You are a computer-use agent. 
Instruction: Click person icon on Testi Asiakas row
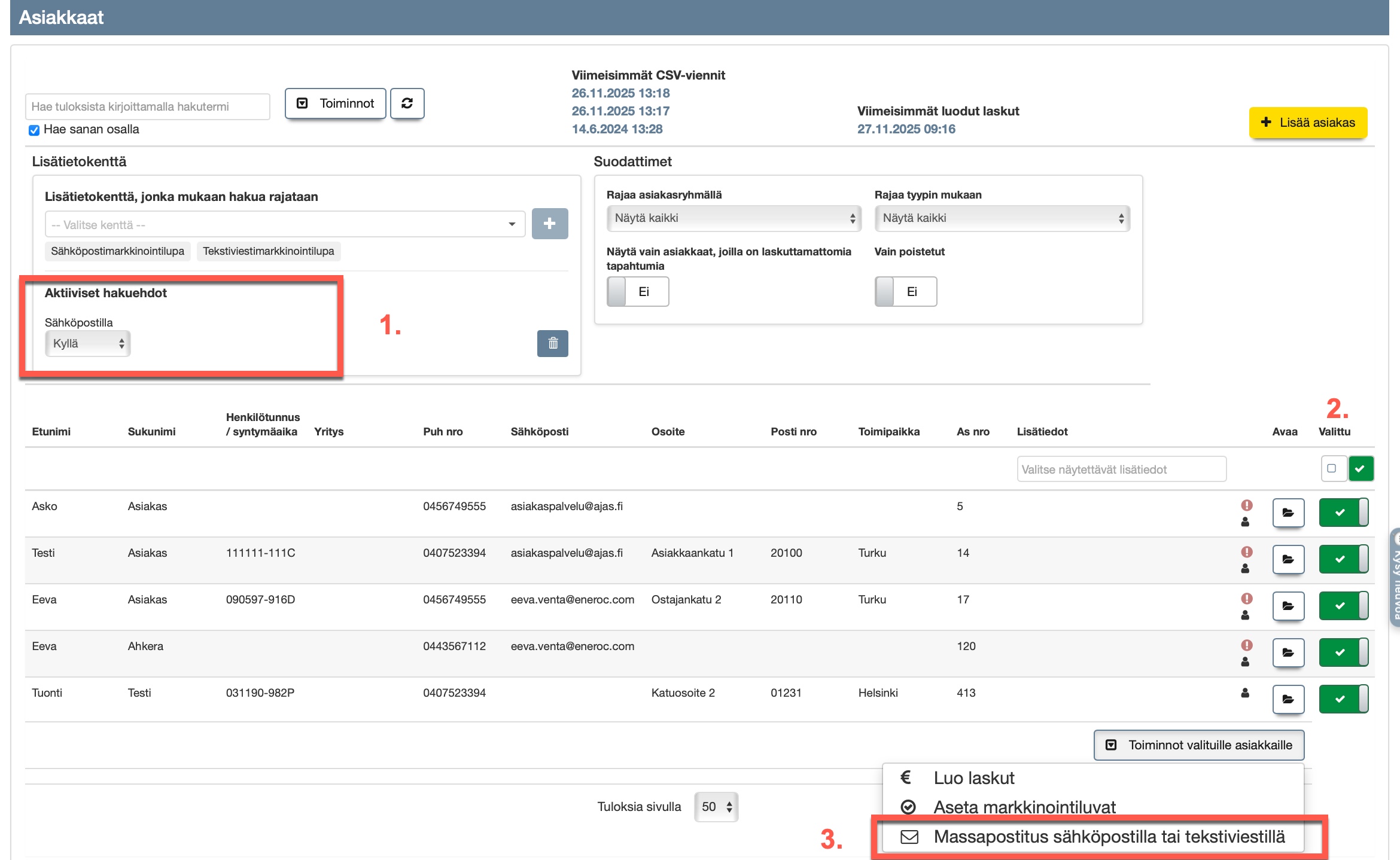(1245, 569)
